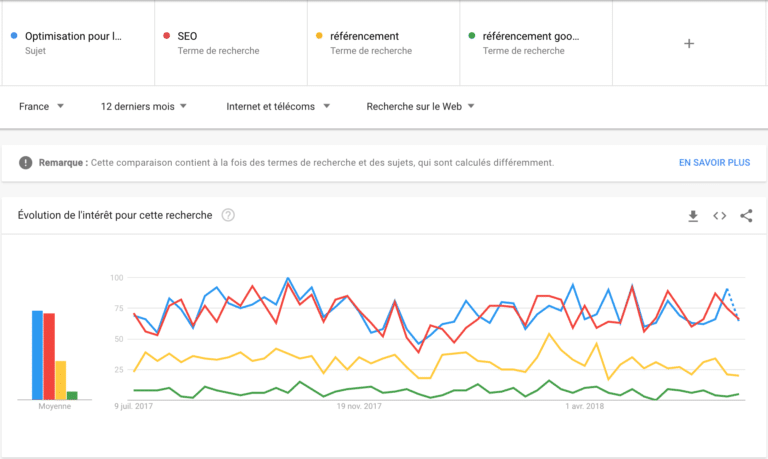This screenshot has width=768, height=459.
Task: Select the référencement goo... term card
Action: (535, 43)
